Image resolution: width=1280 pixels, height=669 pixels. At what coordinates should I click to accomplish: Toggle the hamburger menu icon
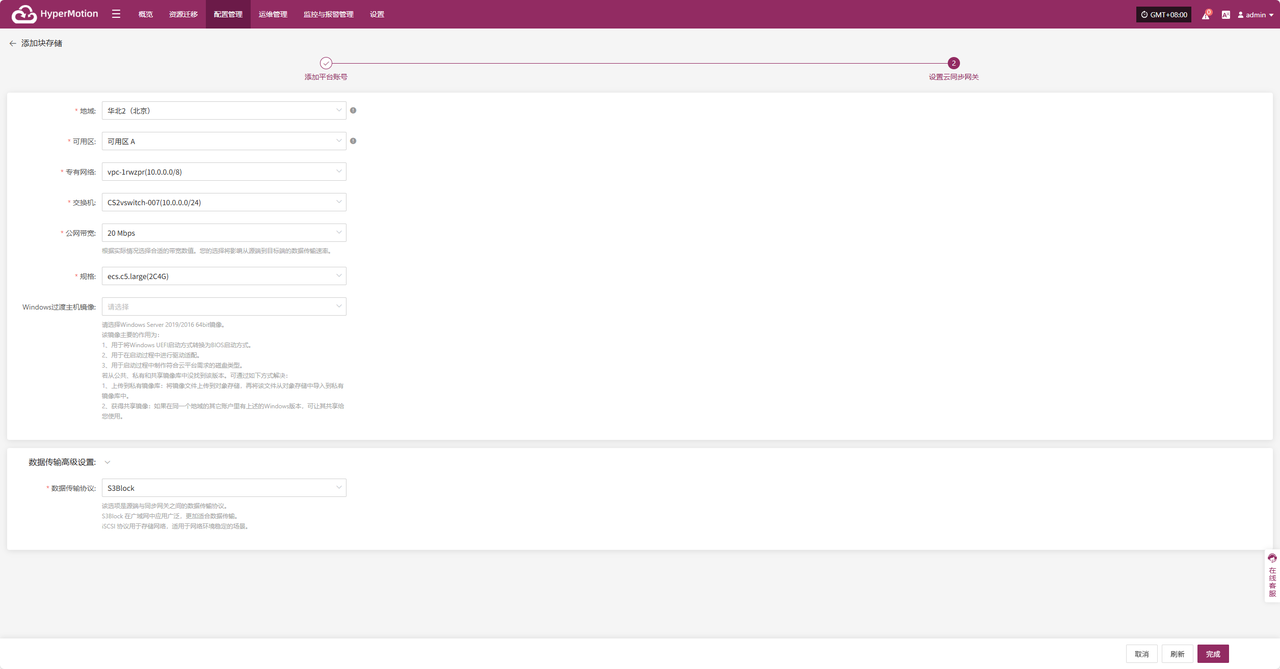click(116, 14)
